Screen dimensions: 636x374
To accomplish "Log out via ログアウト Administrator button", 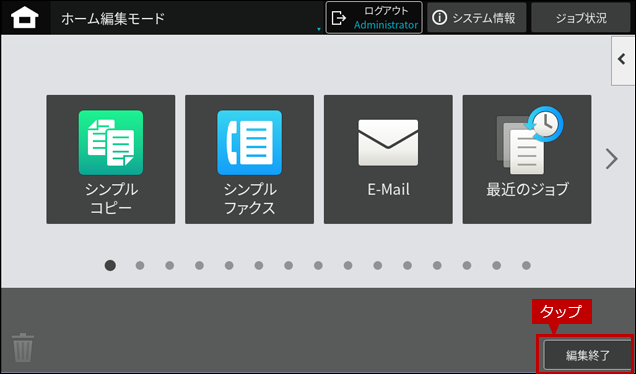I will pyautogui.click(x=374, y=17).
